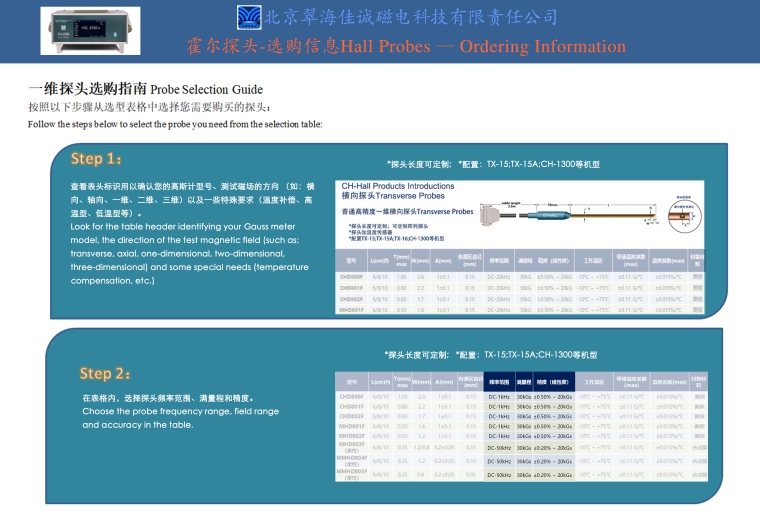Click the Step 2 heading label
The width and height of the screenshot is (760, 511).
[105, 373]
